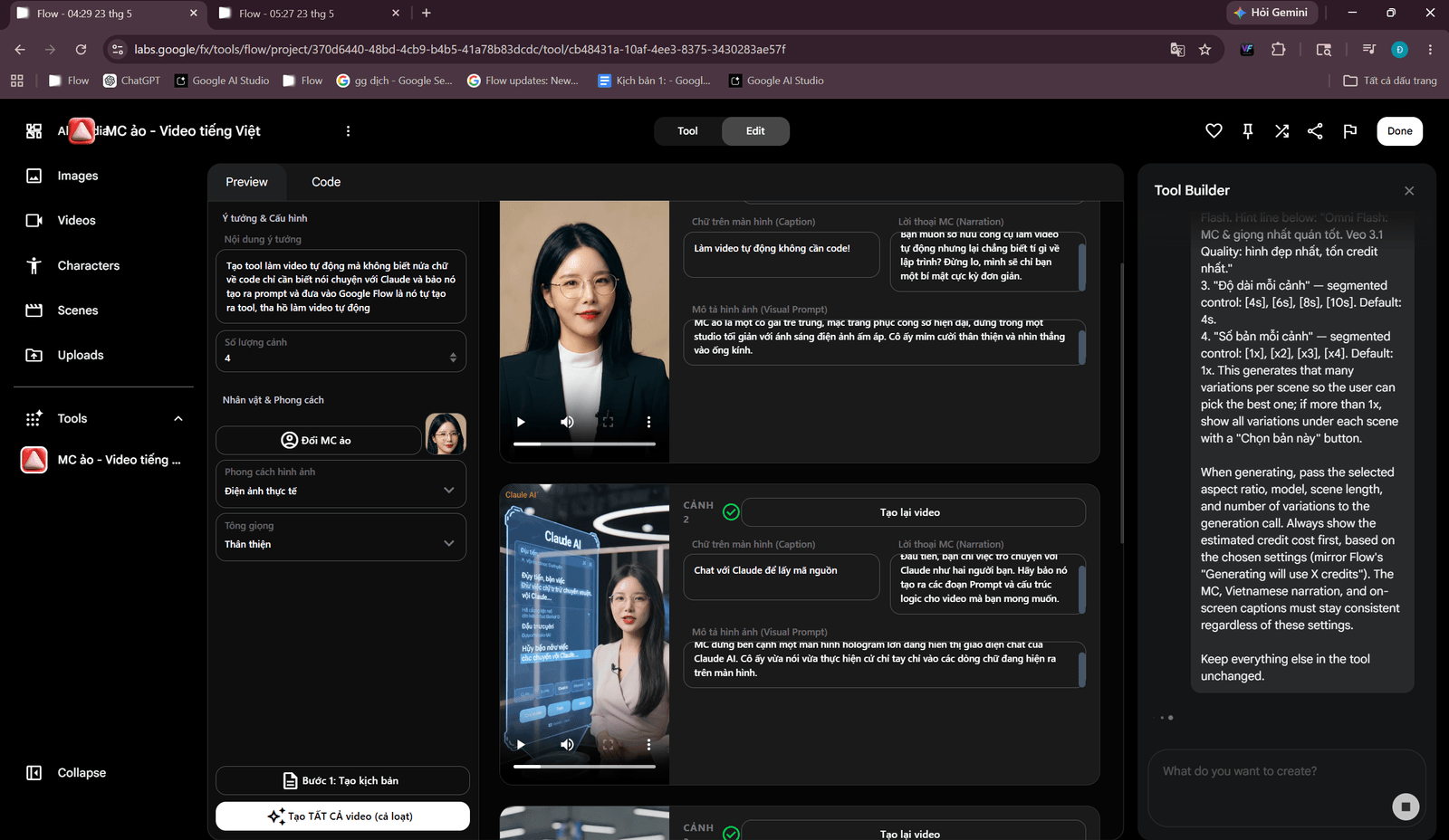Click the Done button
The height and width of the screenshot is (840, 1449).
pyautogui.click(x=1399, y=131)
